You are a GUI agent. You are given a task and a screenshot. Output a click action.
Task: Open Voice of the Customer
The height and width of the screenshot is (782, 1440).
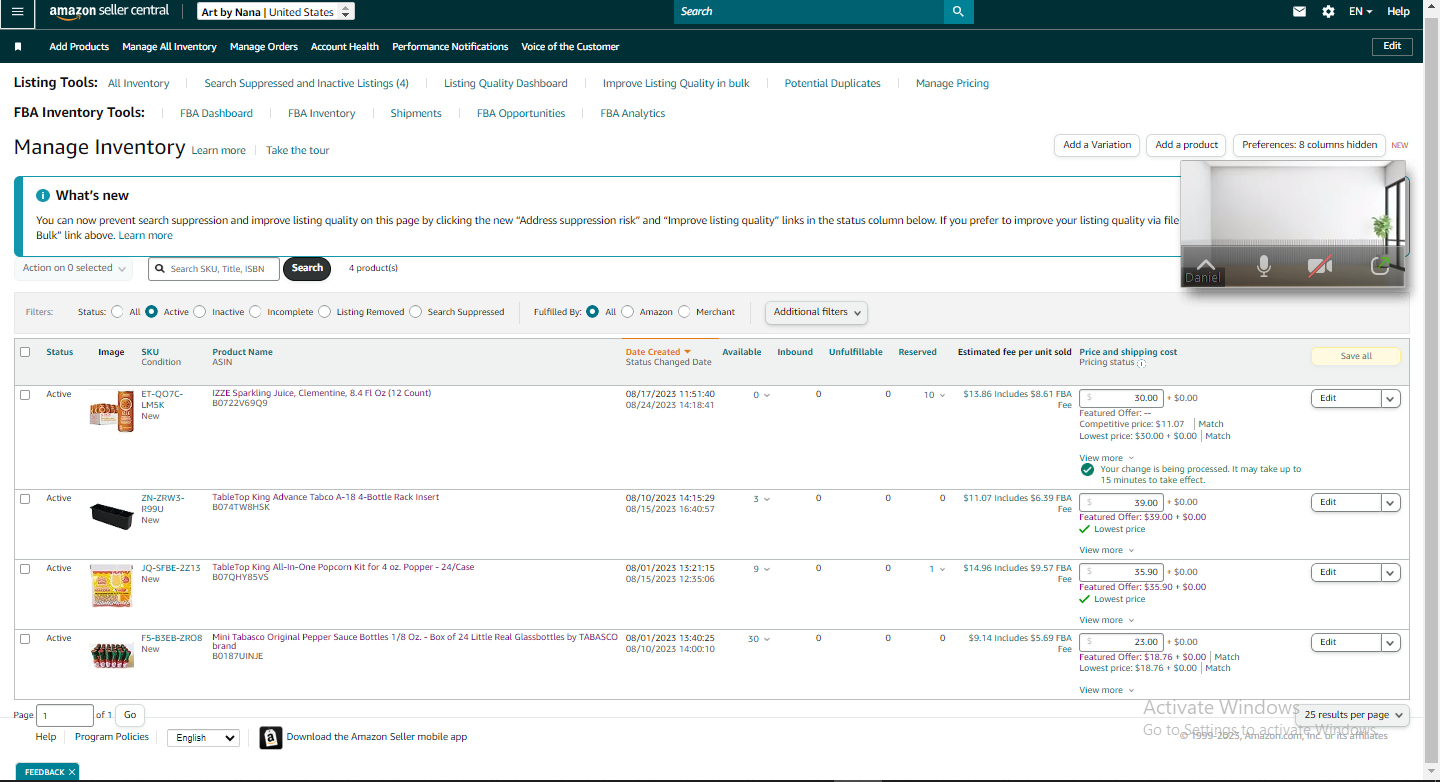(x=570, y=47)
